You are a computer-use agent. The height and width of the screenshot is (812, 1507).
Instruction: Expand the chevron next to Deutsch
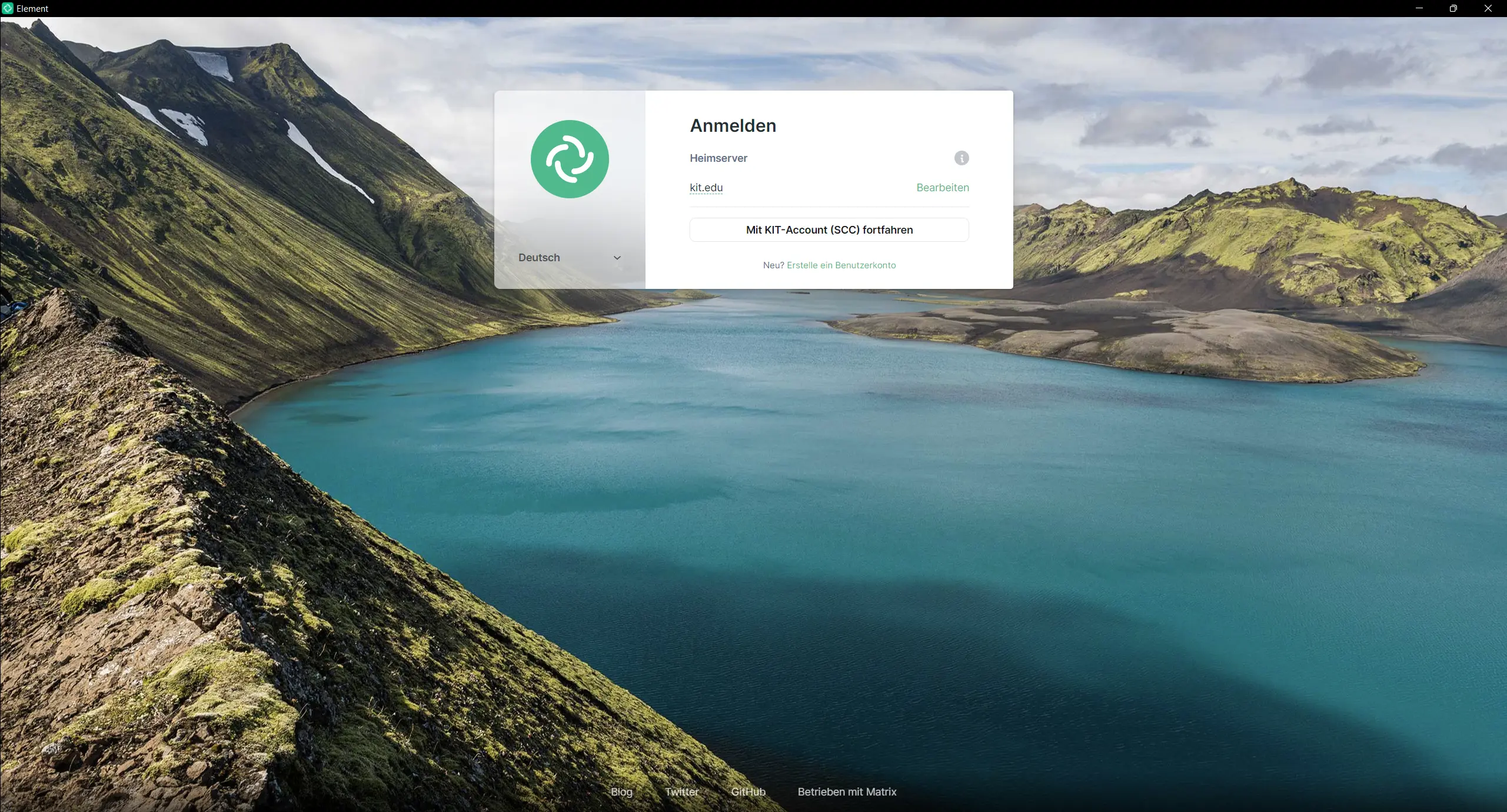[x=617, y=257]
